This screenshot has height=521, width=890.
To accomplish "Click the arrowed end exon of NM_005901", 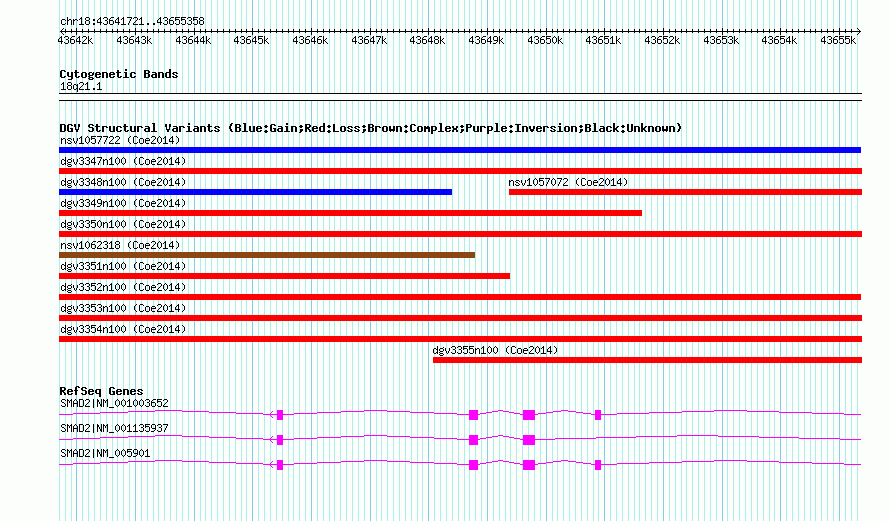I will pyautogui.click(x=279, y=465).
